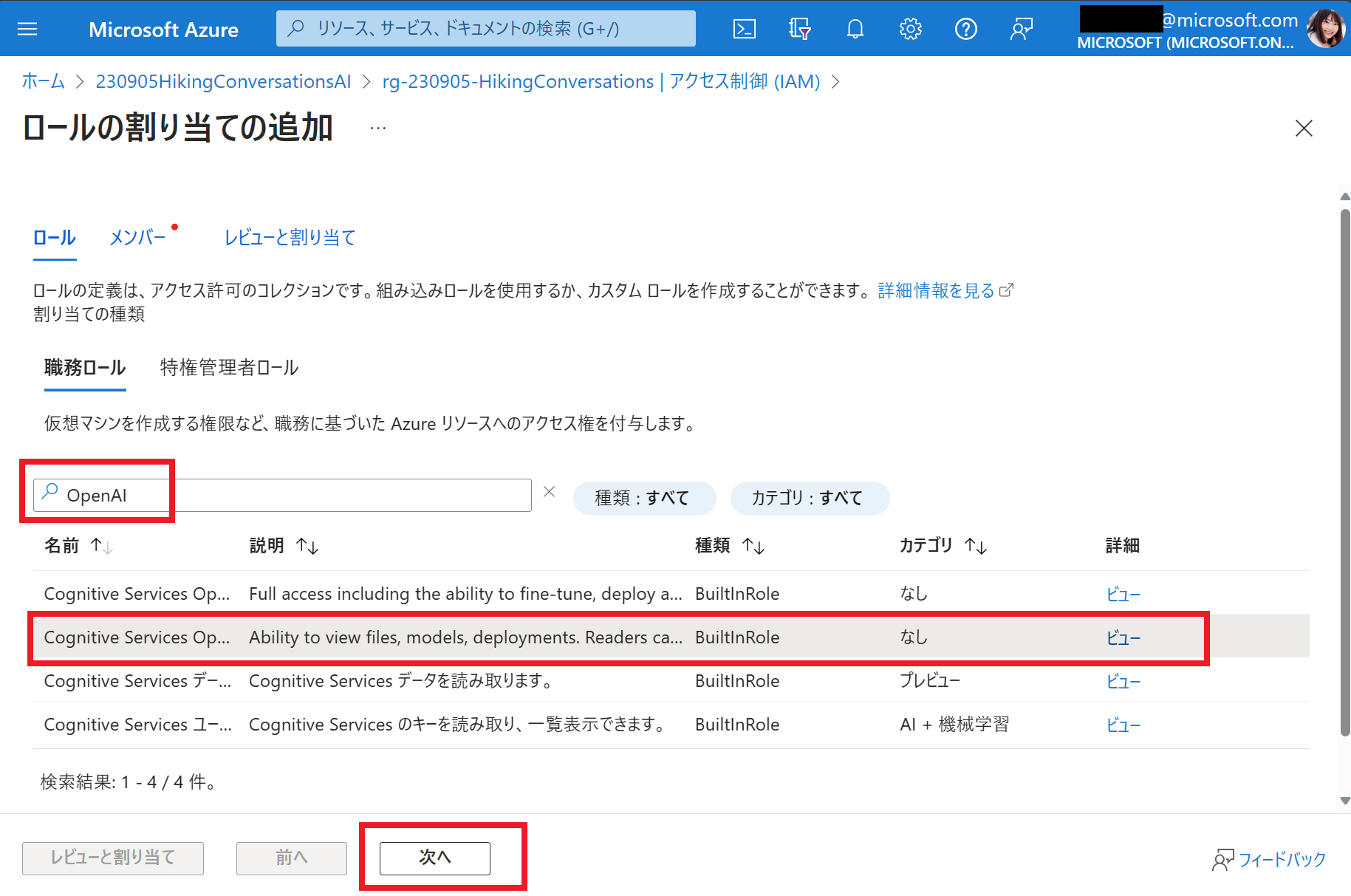1351x896 pixels.
Task: Select the role that can view files, models
Action: [671, 637]
